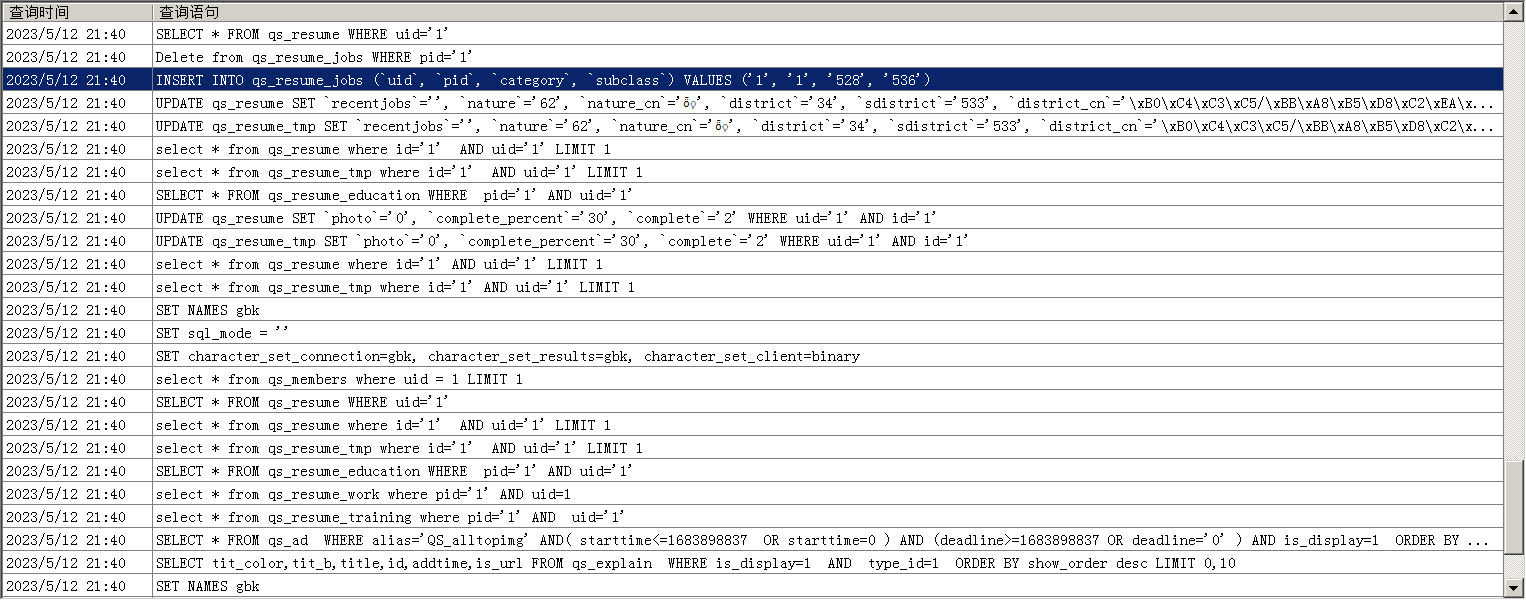
Task: Select the bottom-most SET NAMES gbk row
Action: (207, 586)
